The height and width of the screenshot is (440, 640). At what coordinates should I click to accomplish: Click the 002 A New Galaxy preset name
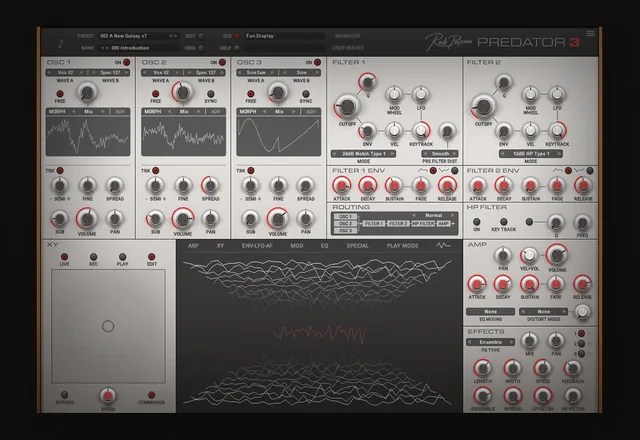(124, 36)
